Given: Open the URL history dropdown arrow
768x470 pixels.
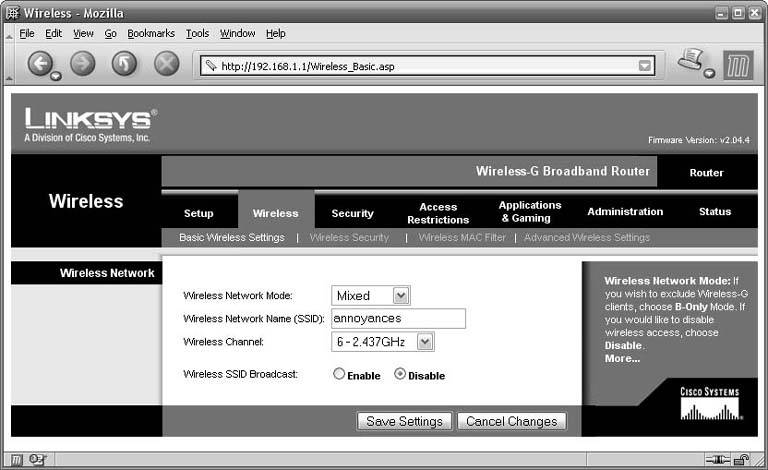Looking at the screenshot, I should pyautogui.click(x=646, y=66).
